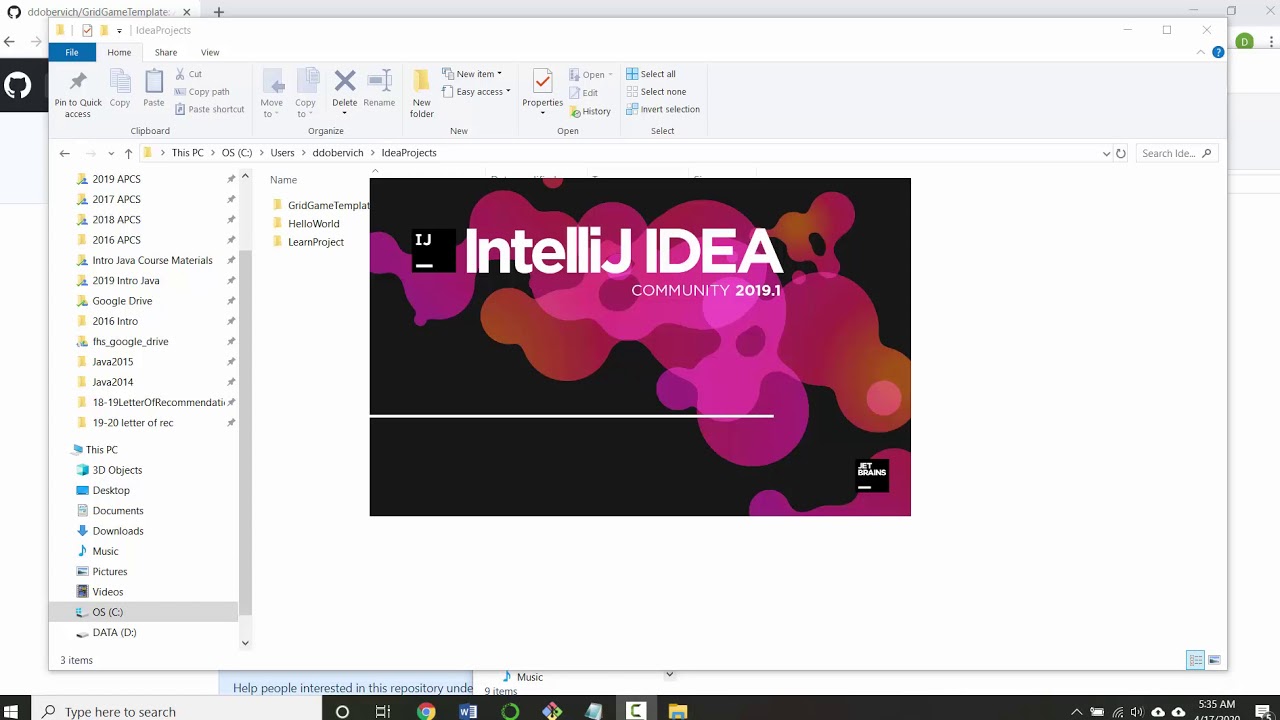The image size is (1280, 720).
Task: Select the Home ribbon tab
Action: point(119,52)
